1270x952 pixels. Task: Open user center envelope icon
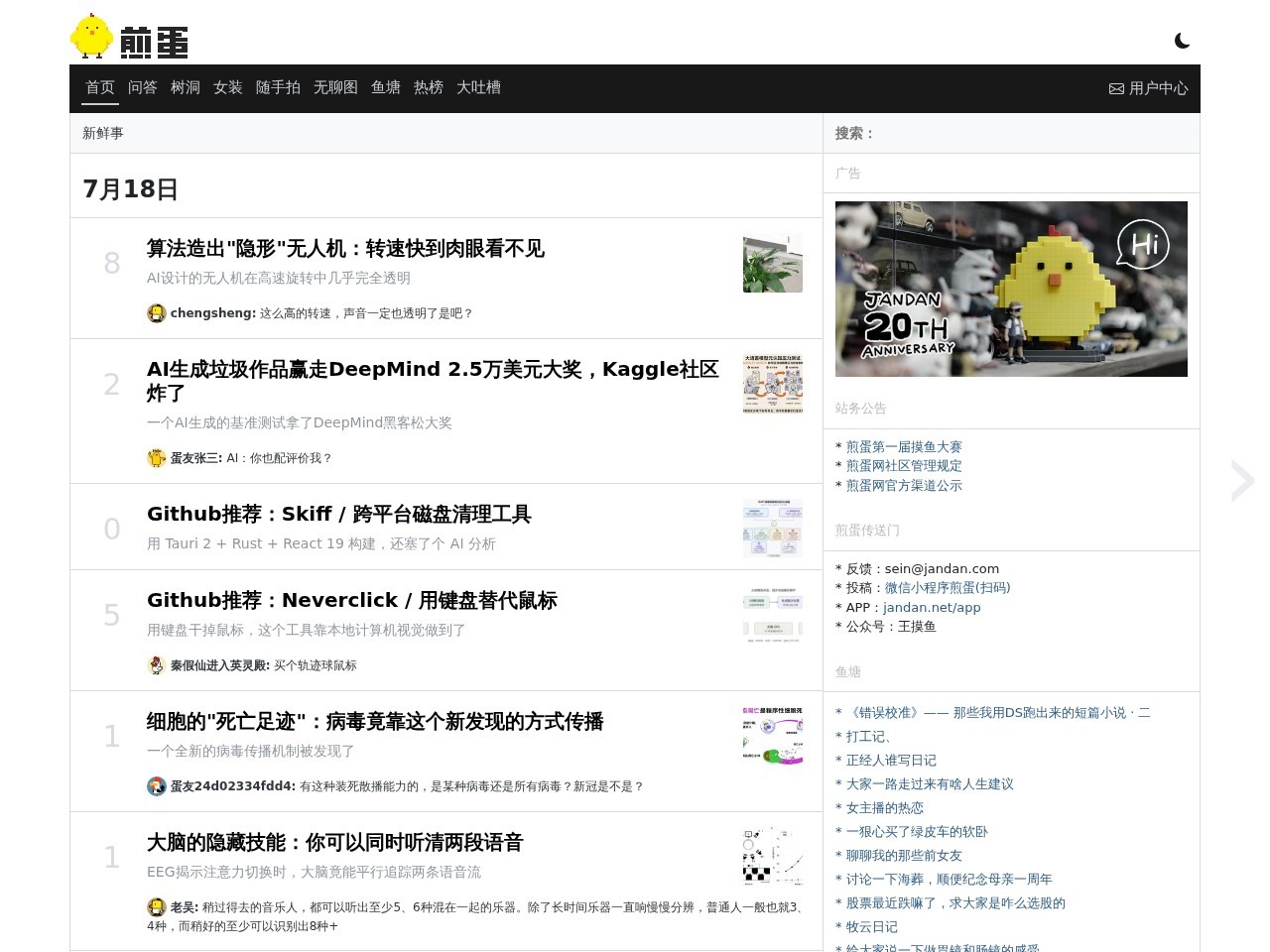point(1116,88)
